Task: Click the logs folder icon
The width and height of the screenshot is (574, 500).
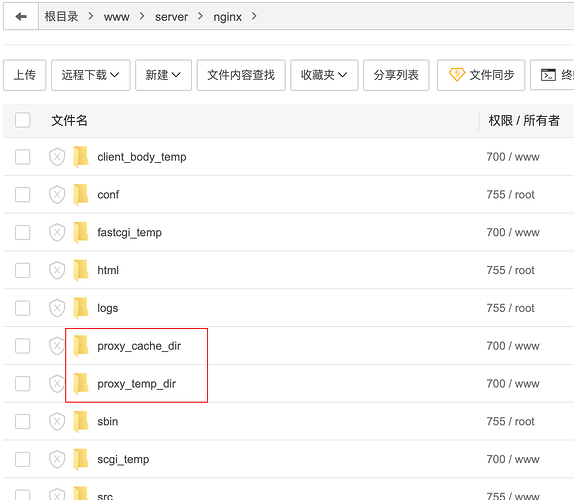Action: pos(81,308)
